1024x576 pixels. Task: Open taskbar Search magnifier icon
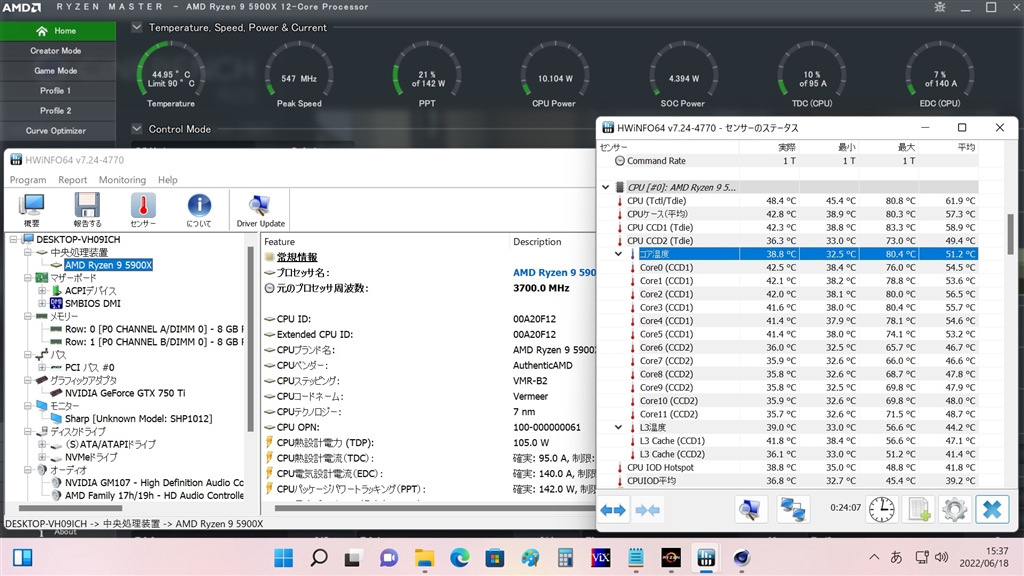pos(319,558)
